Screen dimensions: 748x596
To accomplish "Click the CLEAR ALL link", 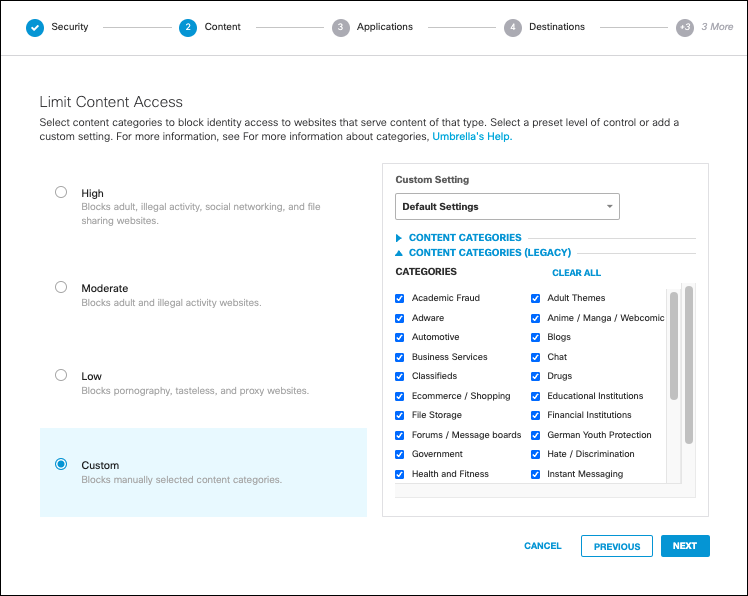I will [x=576, y=273].
